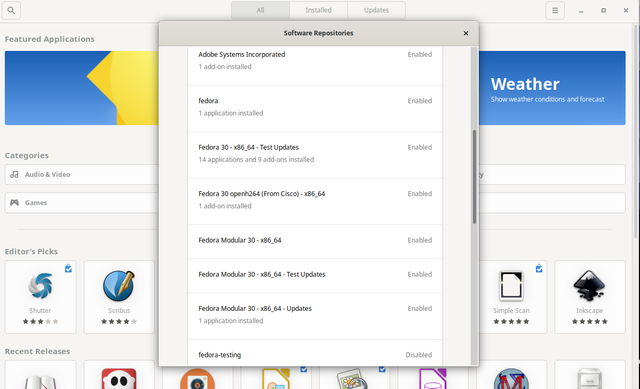This screenshot has width=640, height=389.
Task: Open the hamburger menu in the header bar
Action: tap(555, 10)
